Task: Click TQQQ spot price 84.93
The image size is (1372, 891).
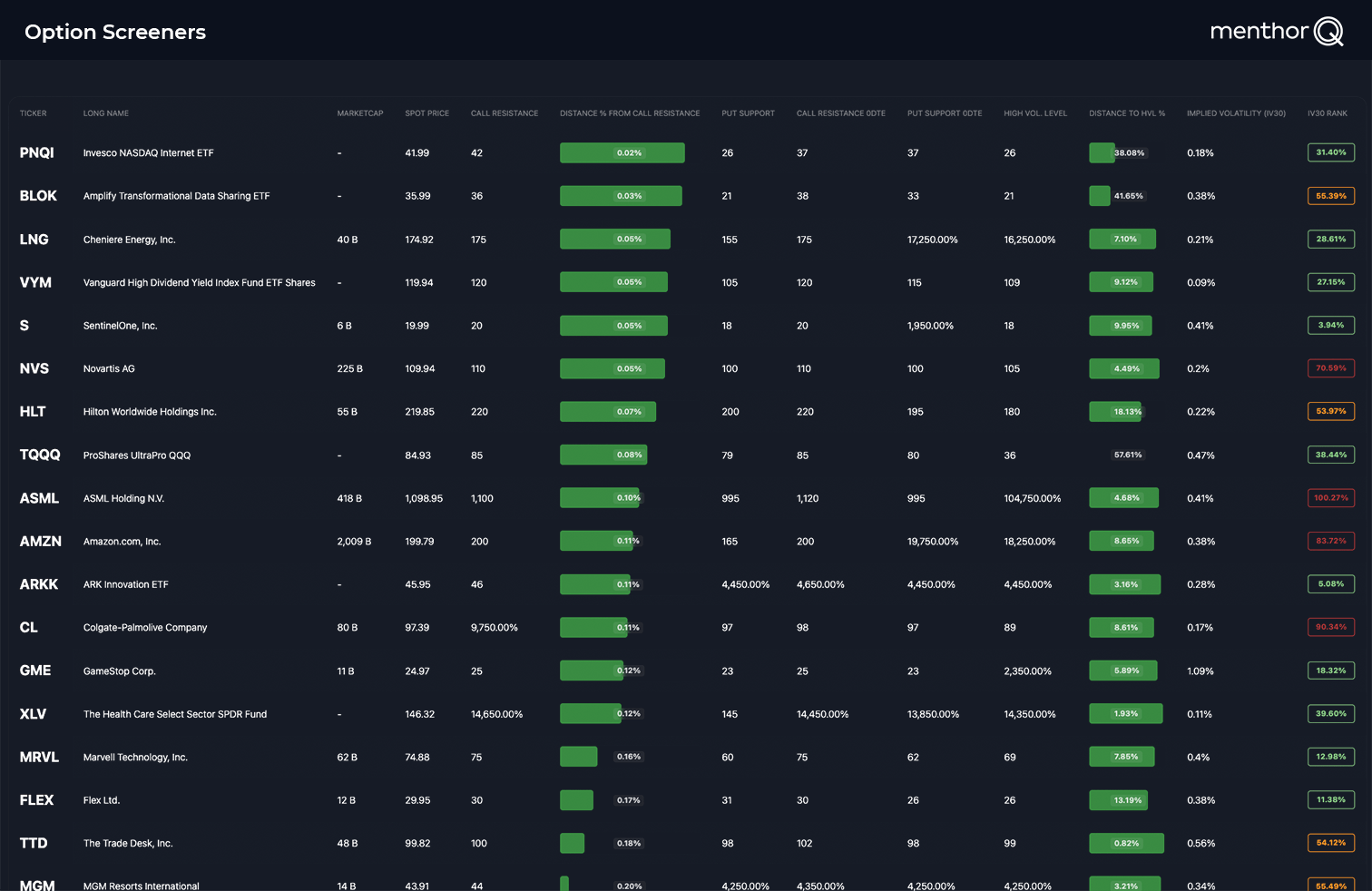Action: click(x=417, y=455)
